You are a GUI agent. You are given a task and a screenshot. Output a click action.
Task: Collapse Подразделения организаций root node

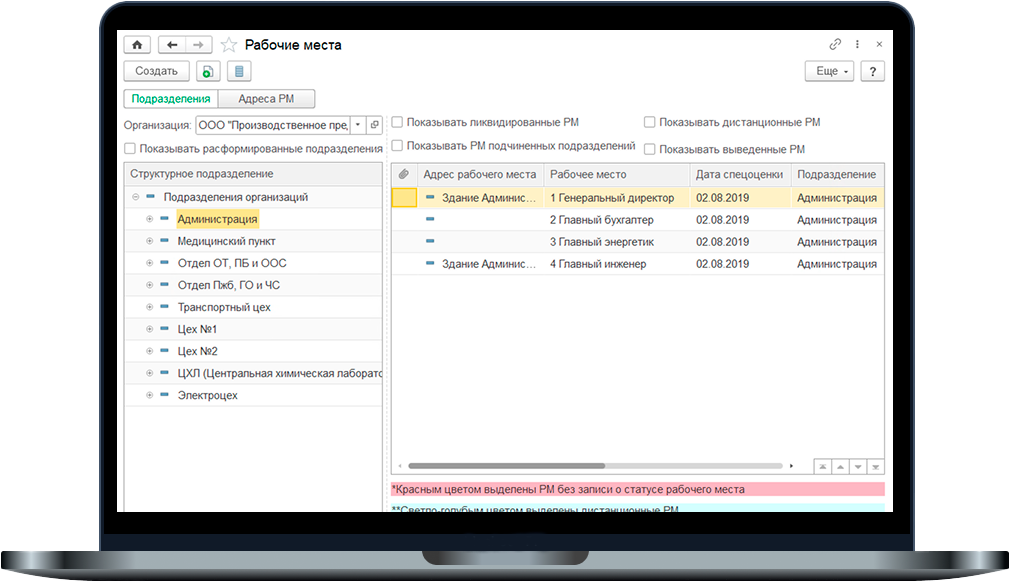click(x=135, y=196)
